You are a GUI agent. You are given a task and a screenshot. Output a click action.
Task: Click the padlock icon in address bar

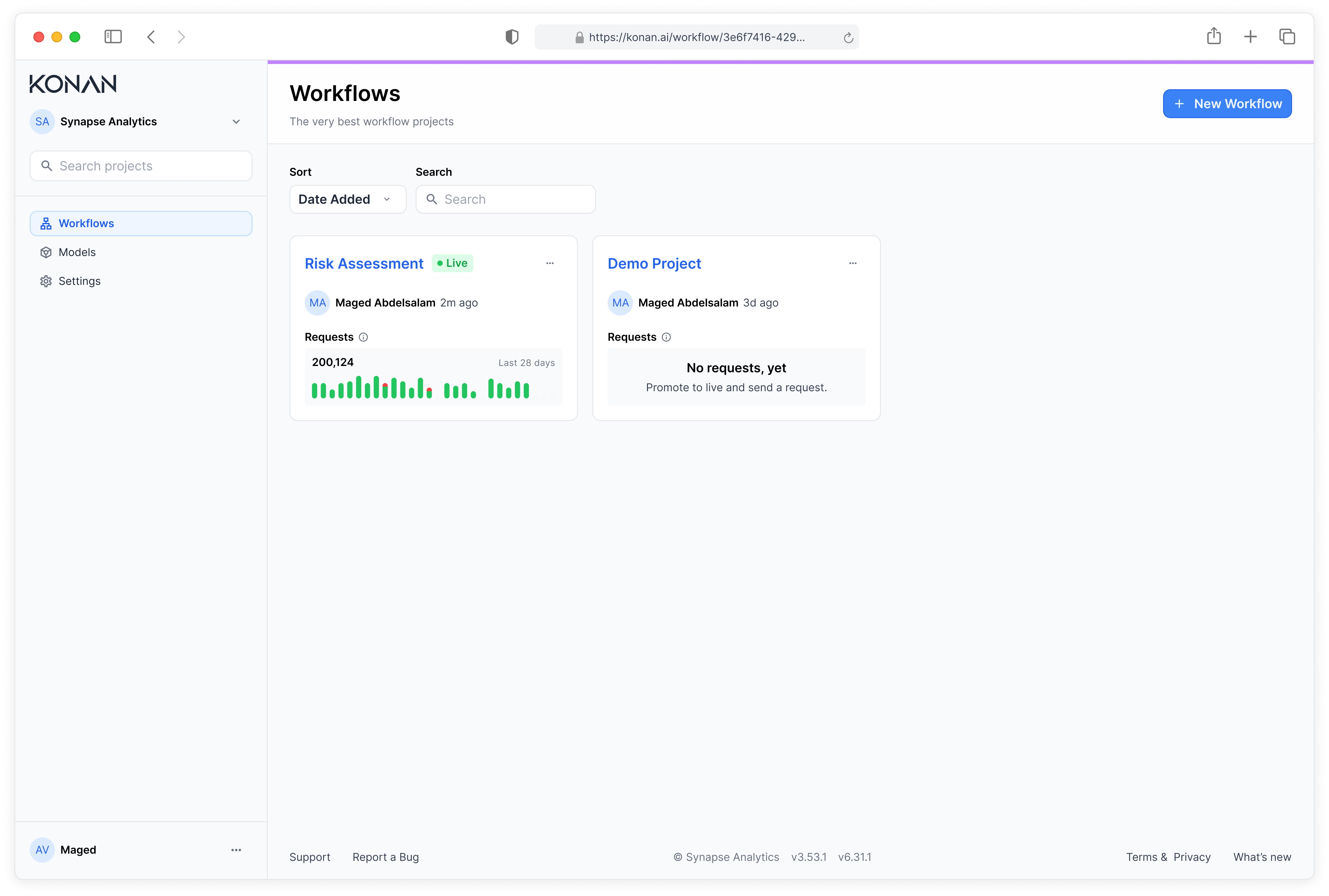(579, 37)
